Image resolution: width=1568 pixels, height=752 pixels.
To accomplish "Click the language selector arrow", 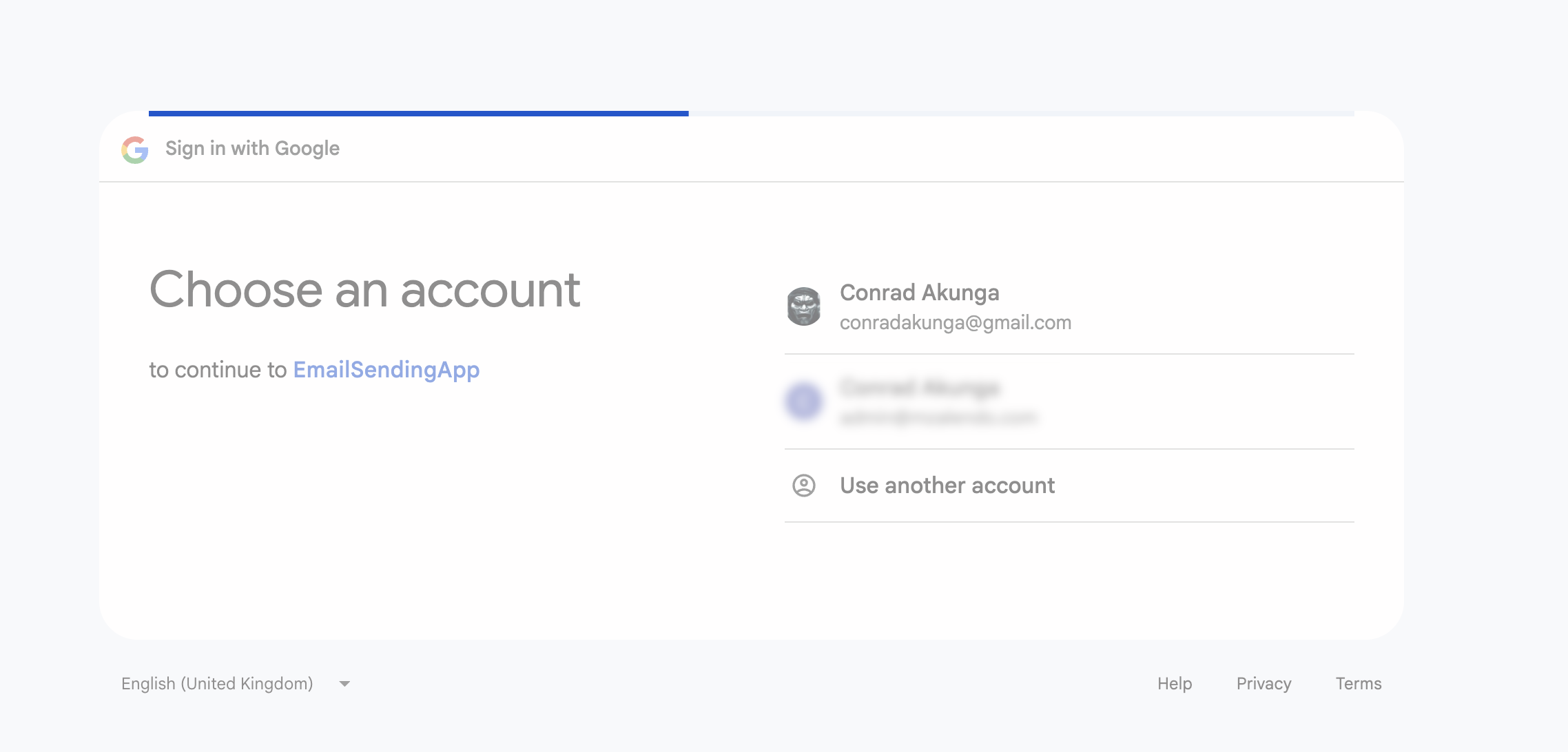I will [x=344, y=684].
